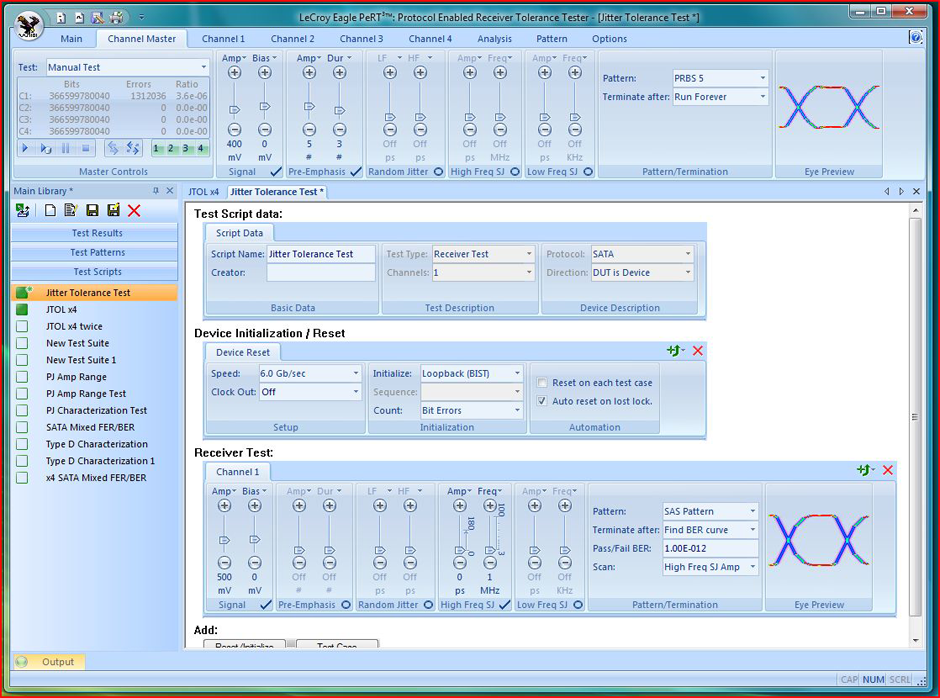Open the Options ribbon tab

610,38
